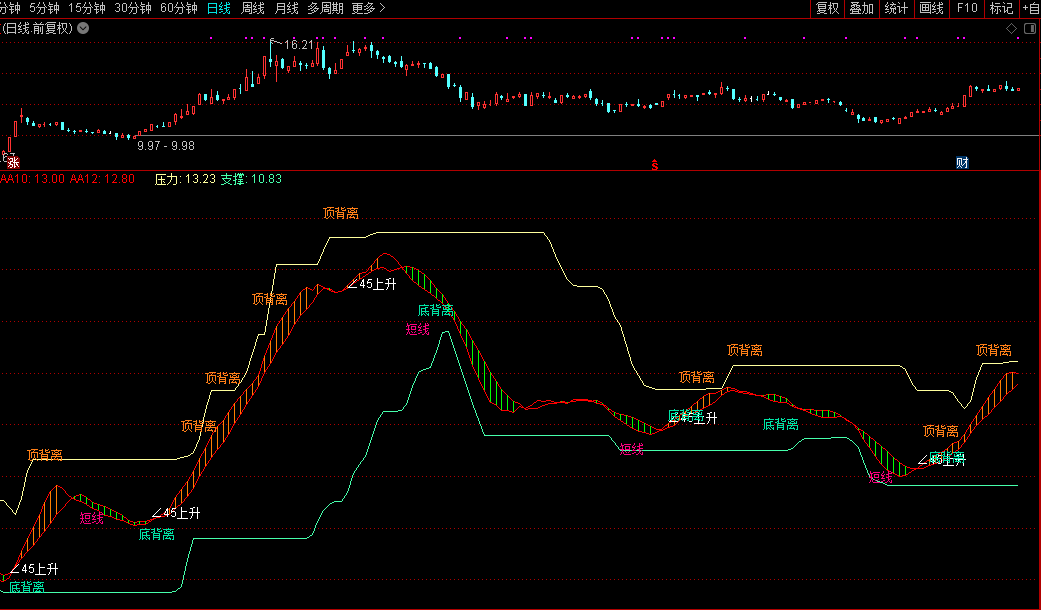This screenshot has width=1041, height=610.
Task: Activate the 画线 drawing tool
Action: click(x=931, y=9)
